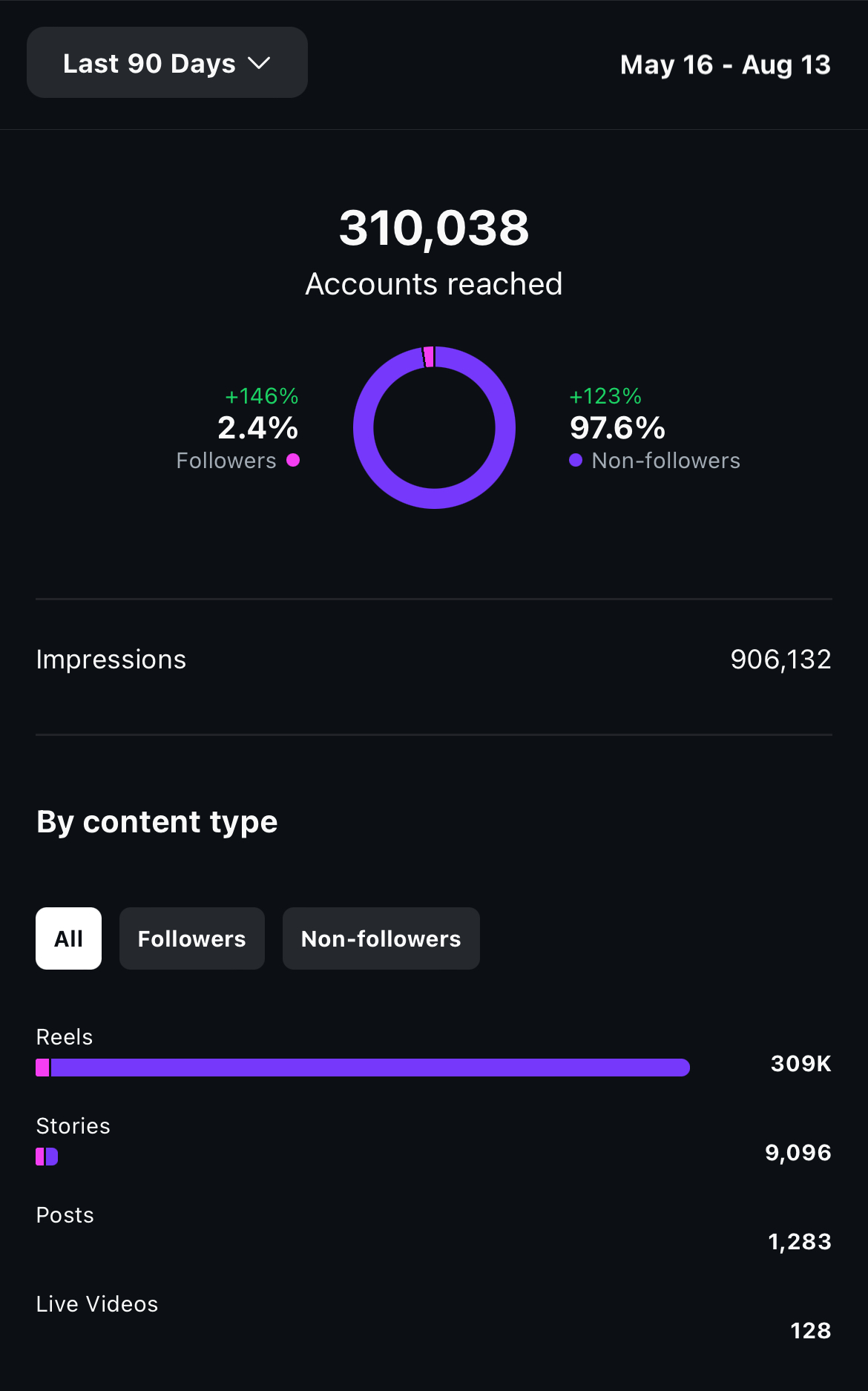Click the Stories reach bar

[47, 1157]
